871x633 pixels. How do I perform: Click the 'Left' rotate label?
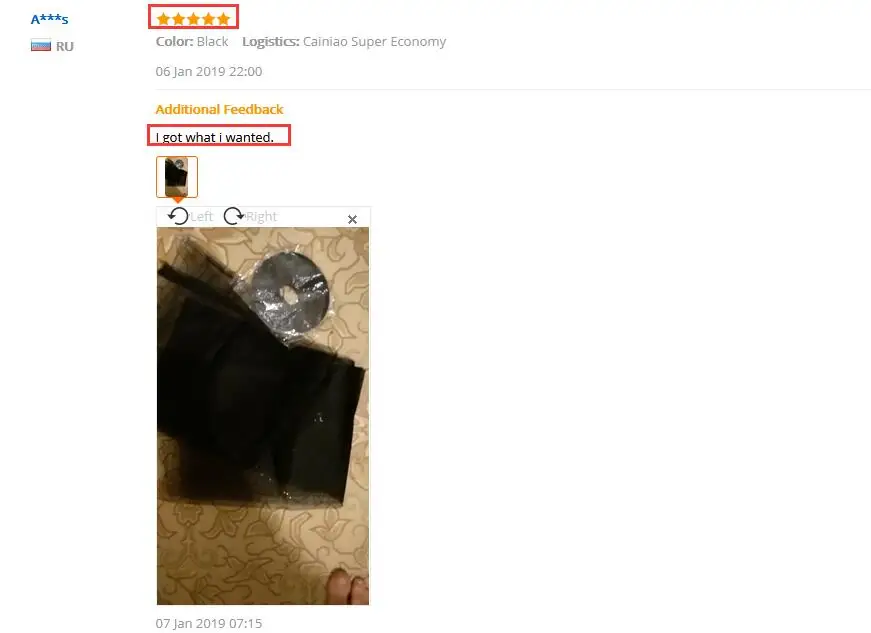coord(201,217)
